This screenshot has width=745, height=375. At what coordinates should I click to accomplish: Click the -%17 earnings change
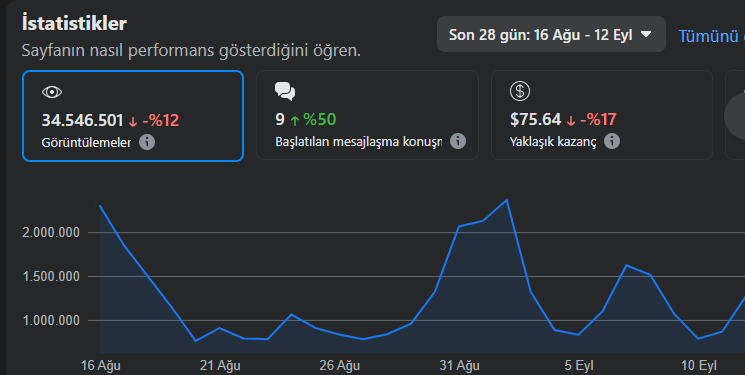(598, 119)
